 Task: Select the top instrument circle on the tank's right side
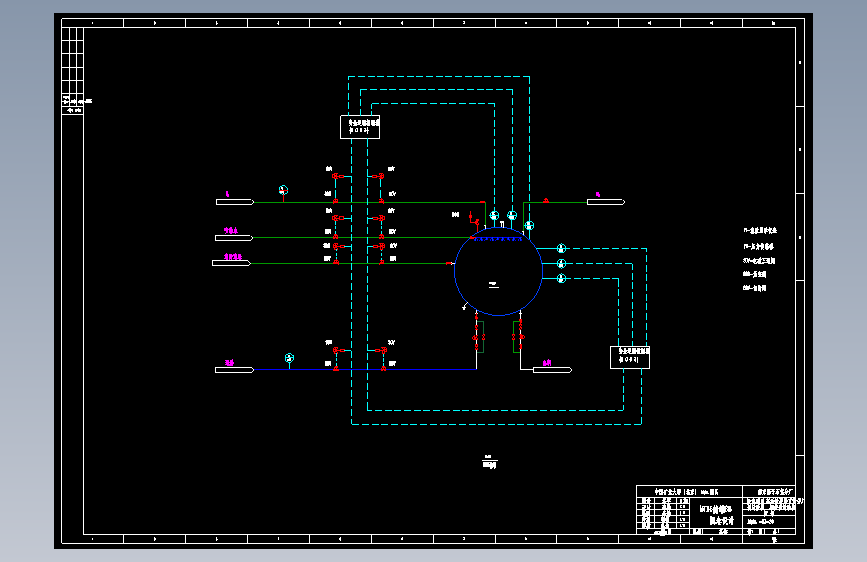pos(561,248)
